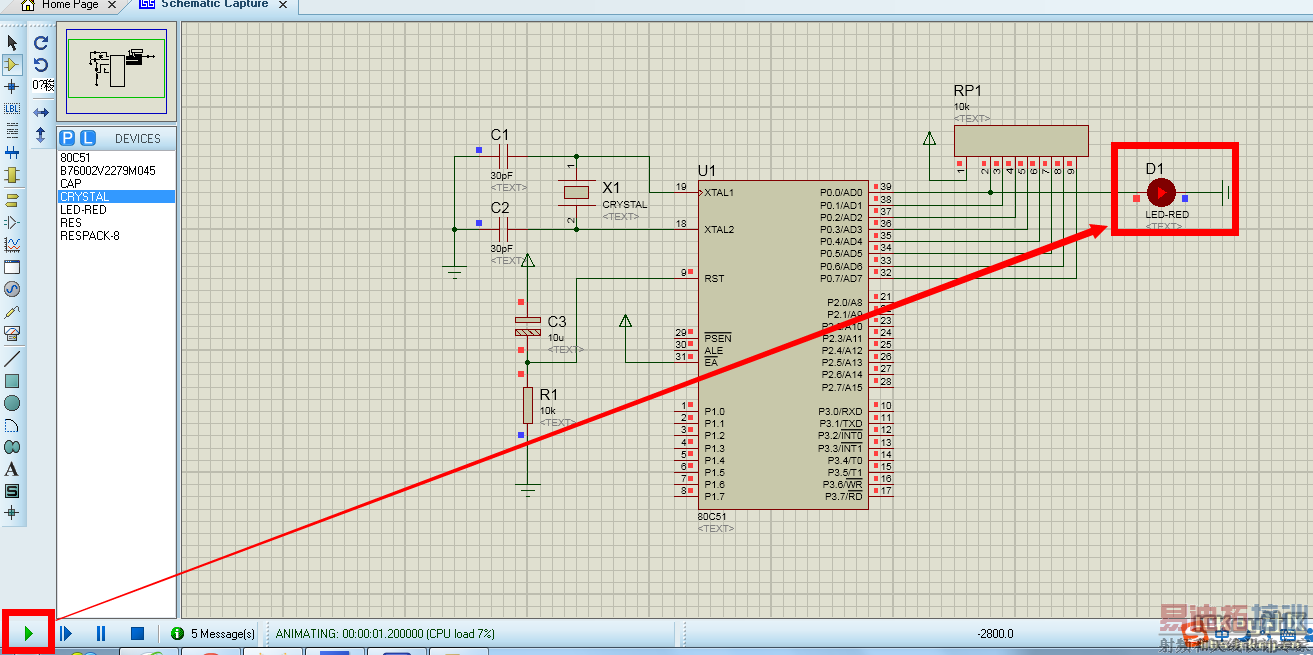Step the simulation one frame
Viewport: 1313px width, 655px height.
66,633
